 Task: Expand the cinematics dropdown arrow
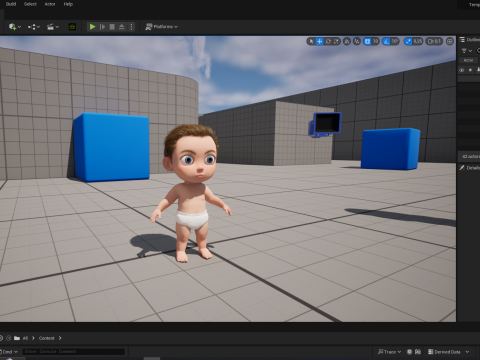[x=57, y=27]
